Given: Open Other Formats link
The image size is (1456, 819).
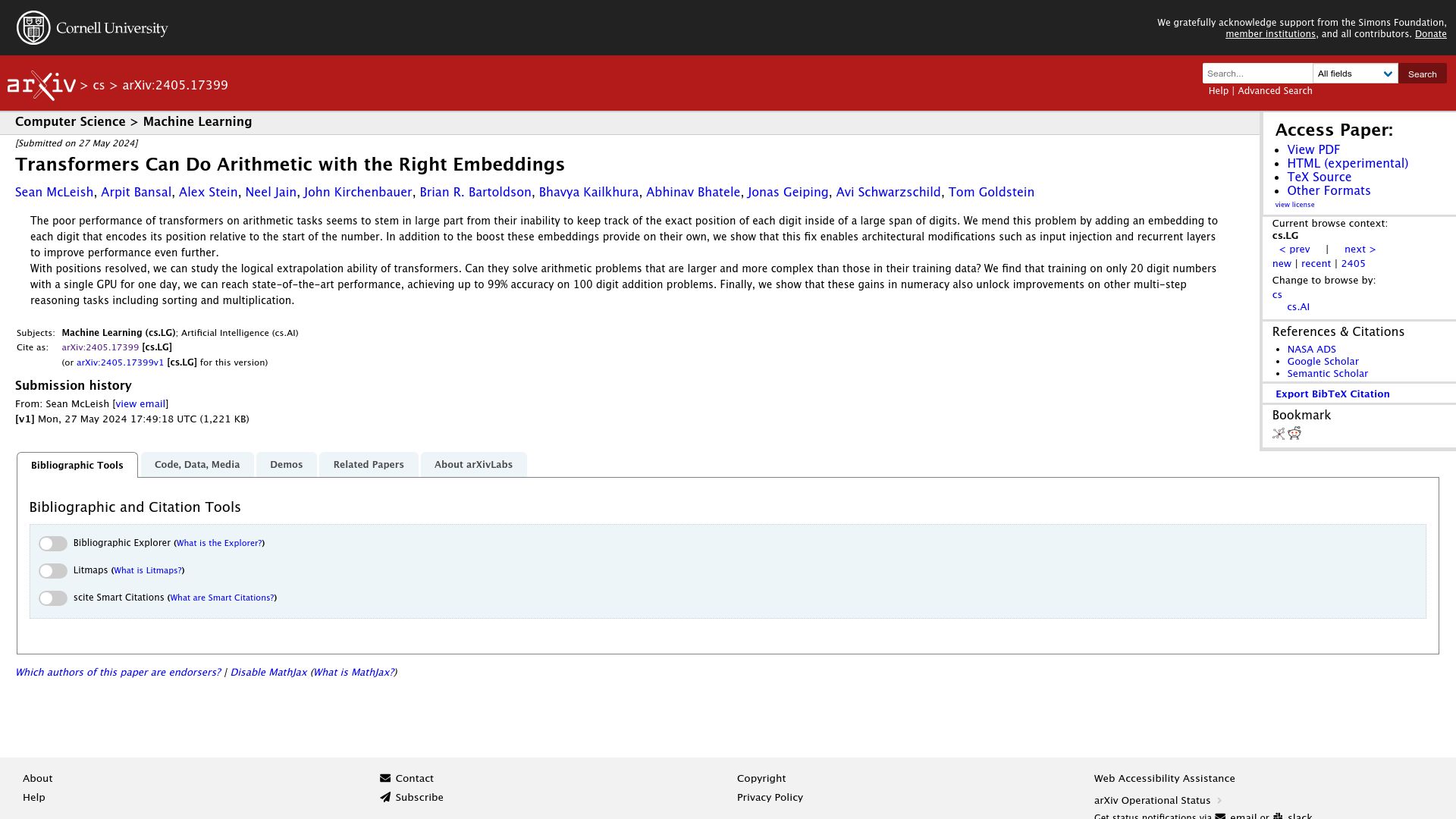Looking at the screenshot, I should tap(1329, 191).
